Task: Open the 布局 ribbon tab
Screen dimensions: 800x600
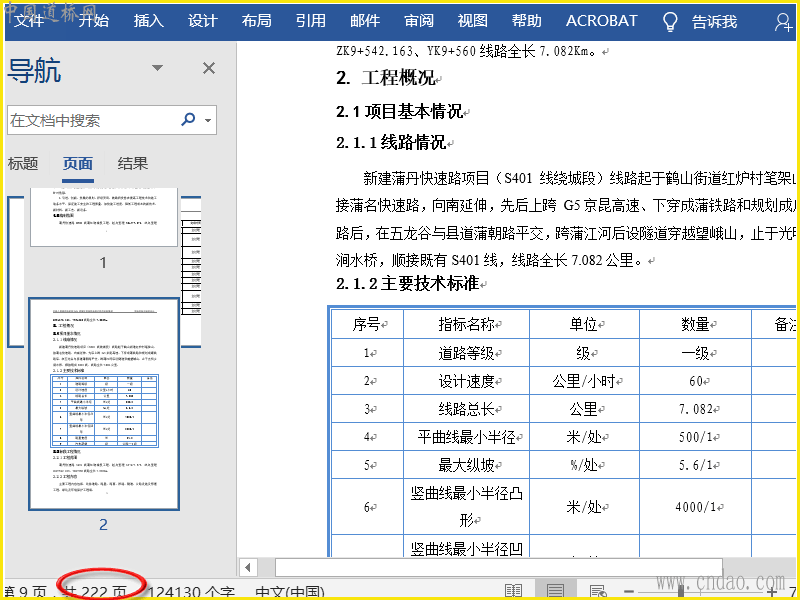Action: [256, 21]
